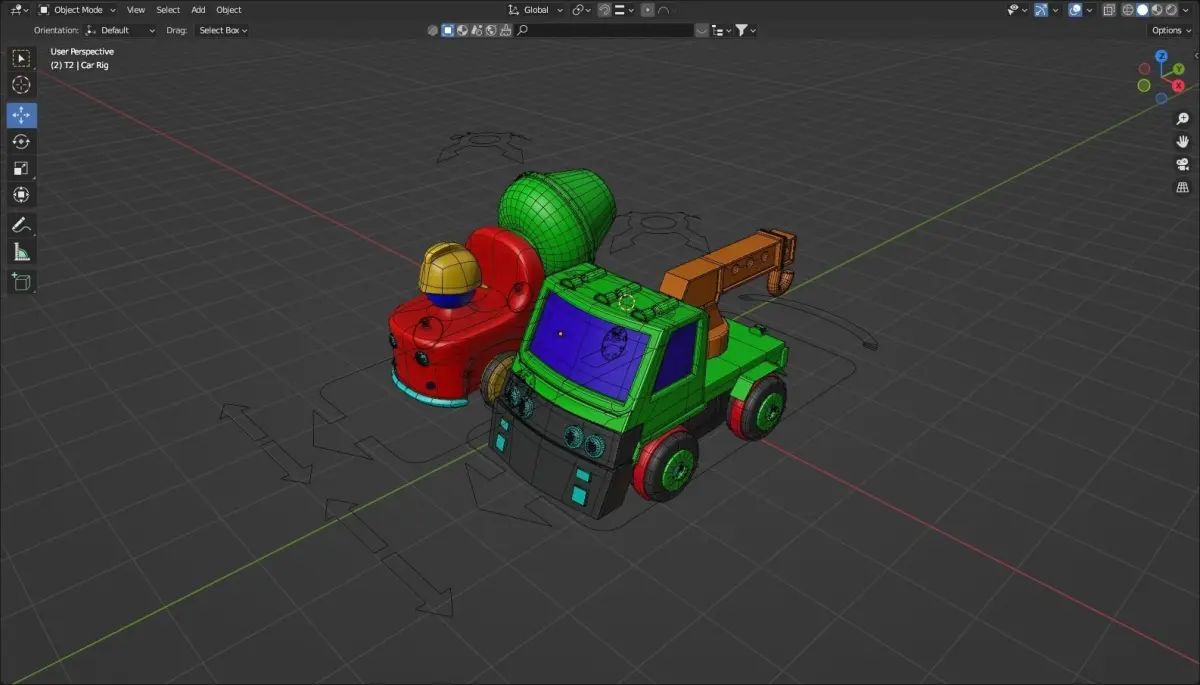Open the Orientation Default dropdown

point(121,30)
